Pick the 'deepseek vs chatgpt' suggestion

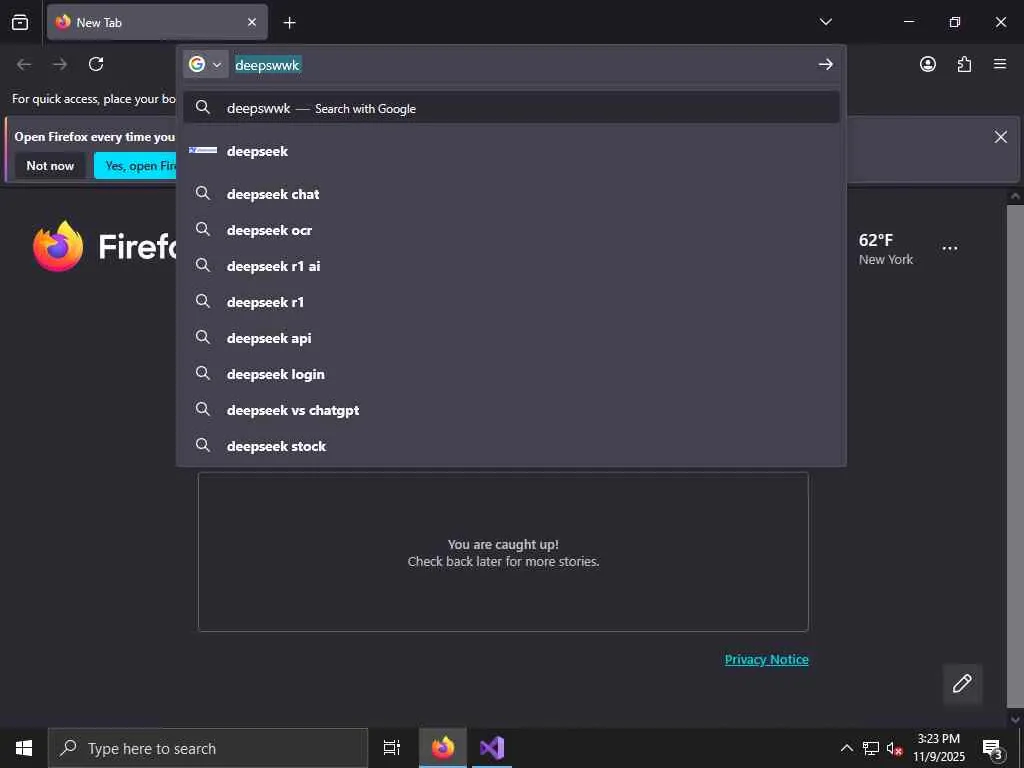point(511,409)
